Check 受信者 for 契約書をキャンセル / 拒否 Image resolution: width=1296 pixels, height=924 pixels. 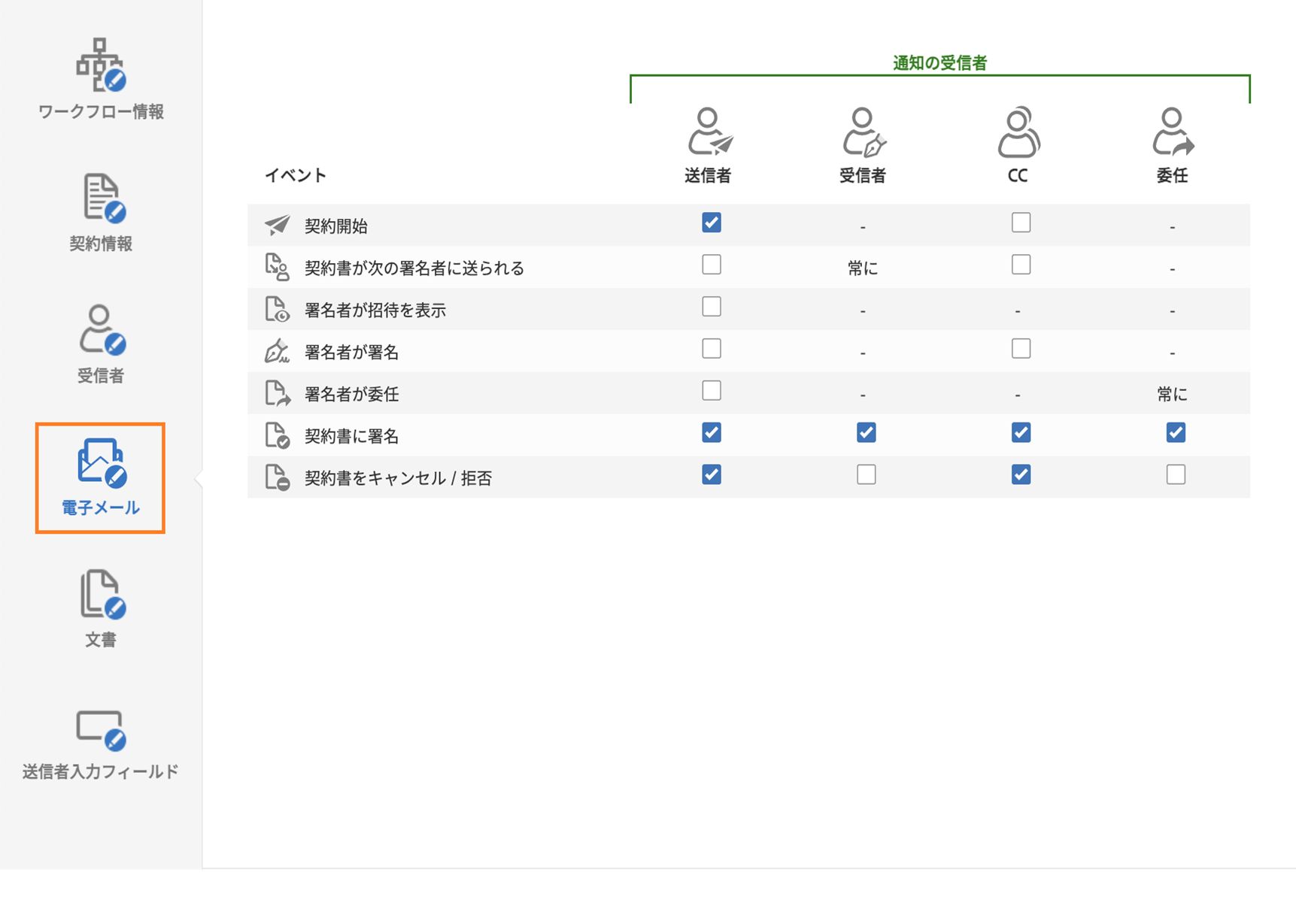click(867, 474)
